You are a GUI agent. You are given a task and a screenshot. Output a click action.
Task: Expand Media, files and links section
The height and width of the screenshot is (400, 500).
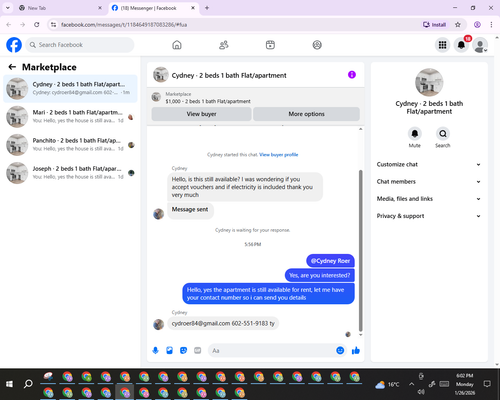[x=429, y=199]
